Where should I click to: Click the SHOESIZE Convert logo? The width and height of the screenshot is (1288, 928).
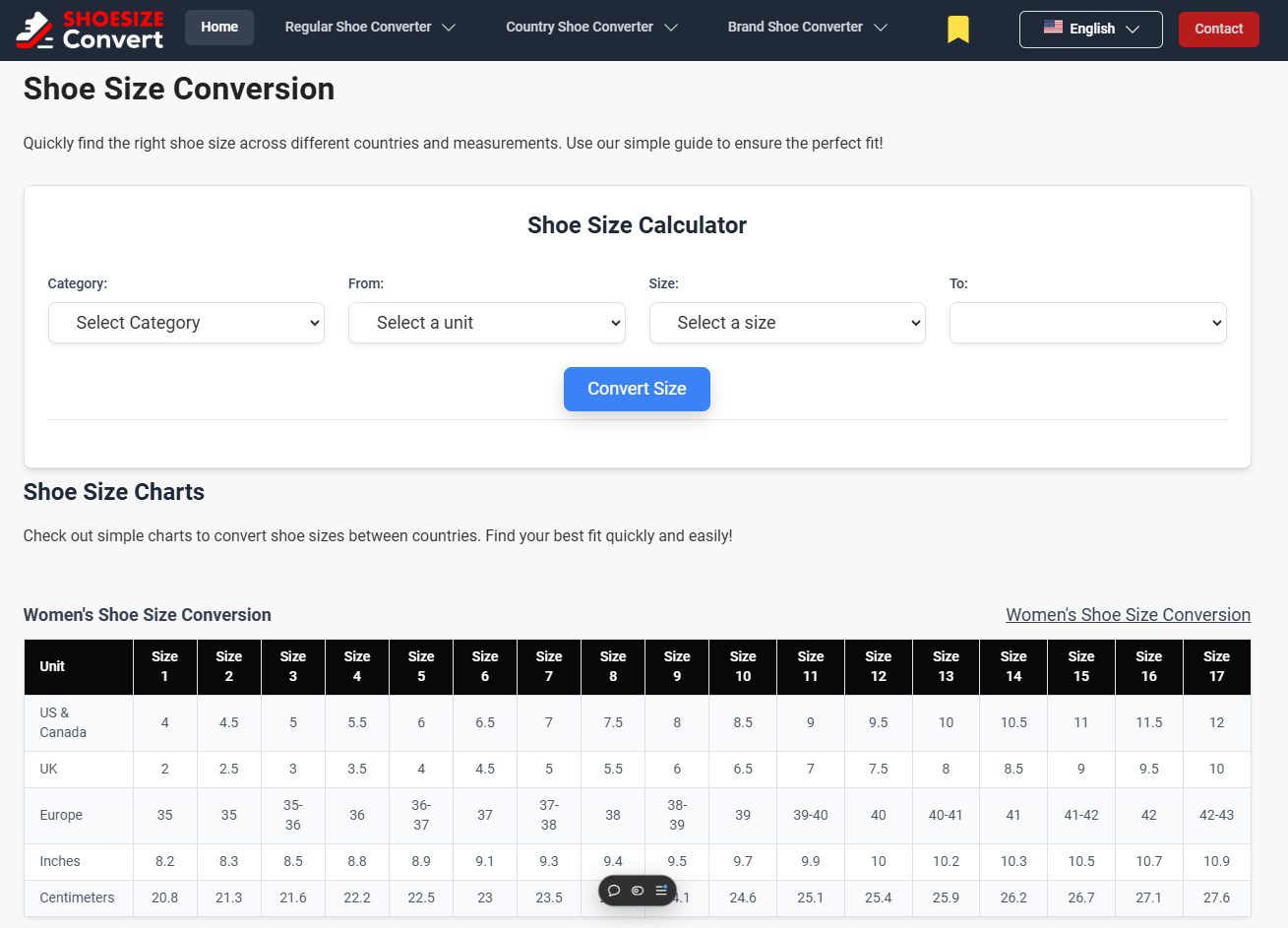(90, 29)
